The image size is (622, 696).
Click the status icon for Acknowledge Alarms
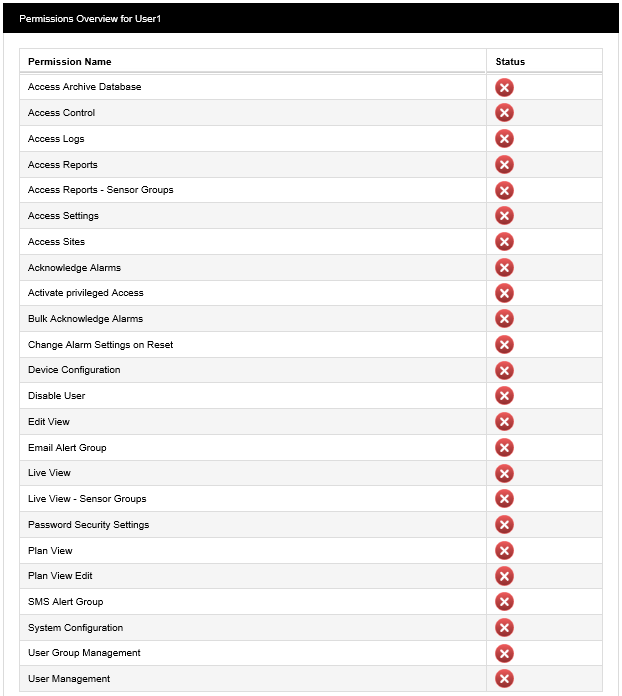[505, 268]
